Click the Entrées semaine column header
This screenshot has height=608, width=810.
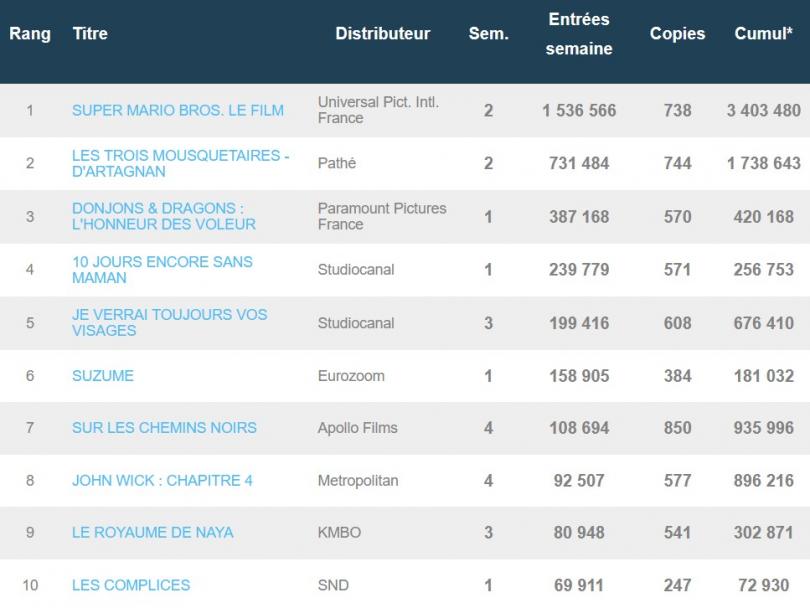click(579, 34)
